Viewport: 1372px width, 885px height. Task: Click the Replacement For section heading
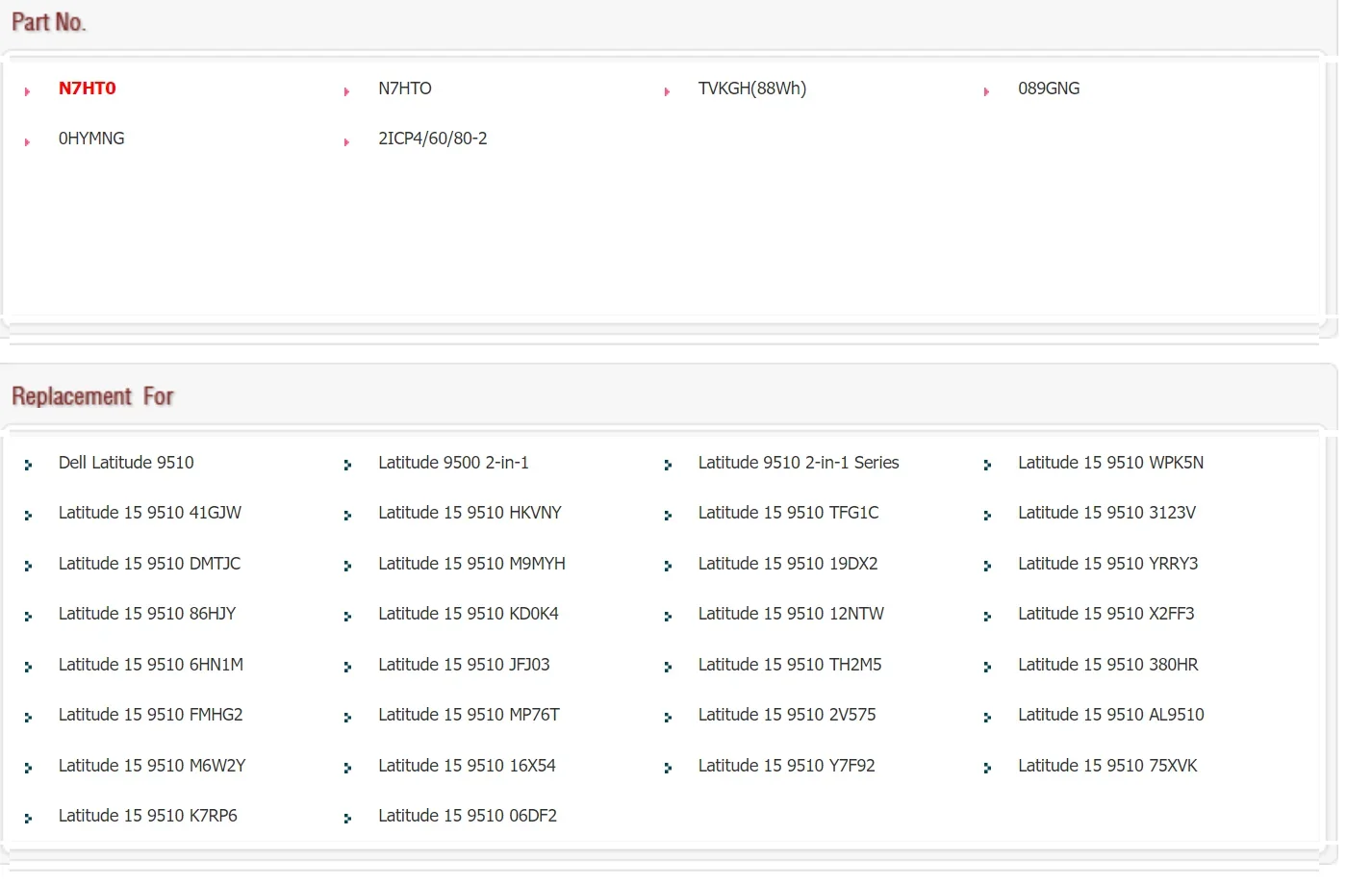[92, 396]
